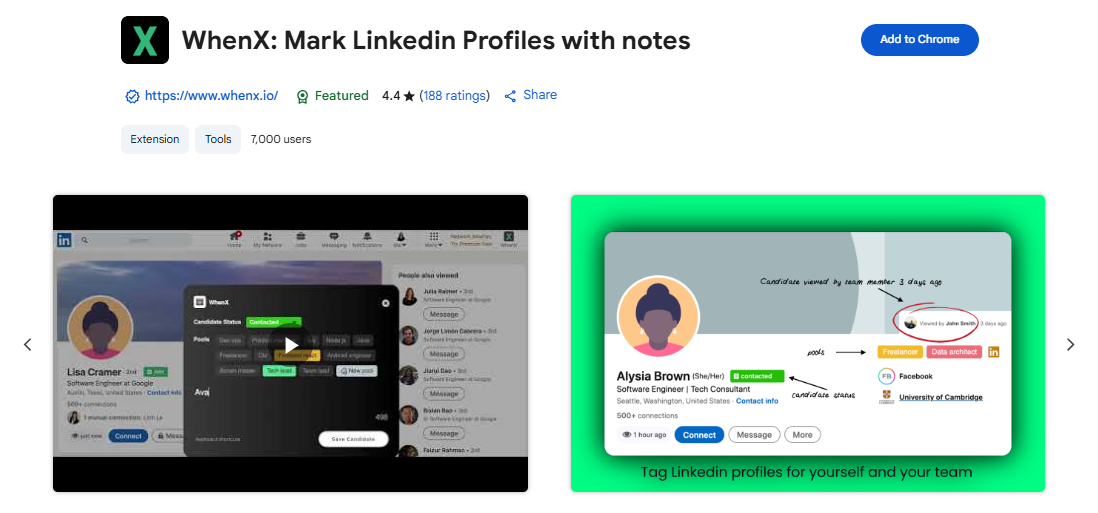Click the WhenX extension logo icon
Image resolution: width=1098 pixels, height=513 pixels.
pyautogui.click(x=145, y=40)
